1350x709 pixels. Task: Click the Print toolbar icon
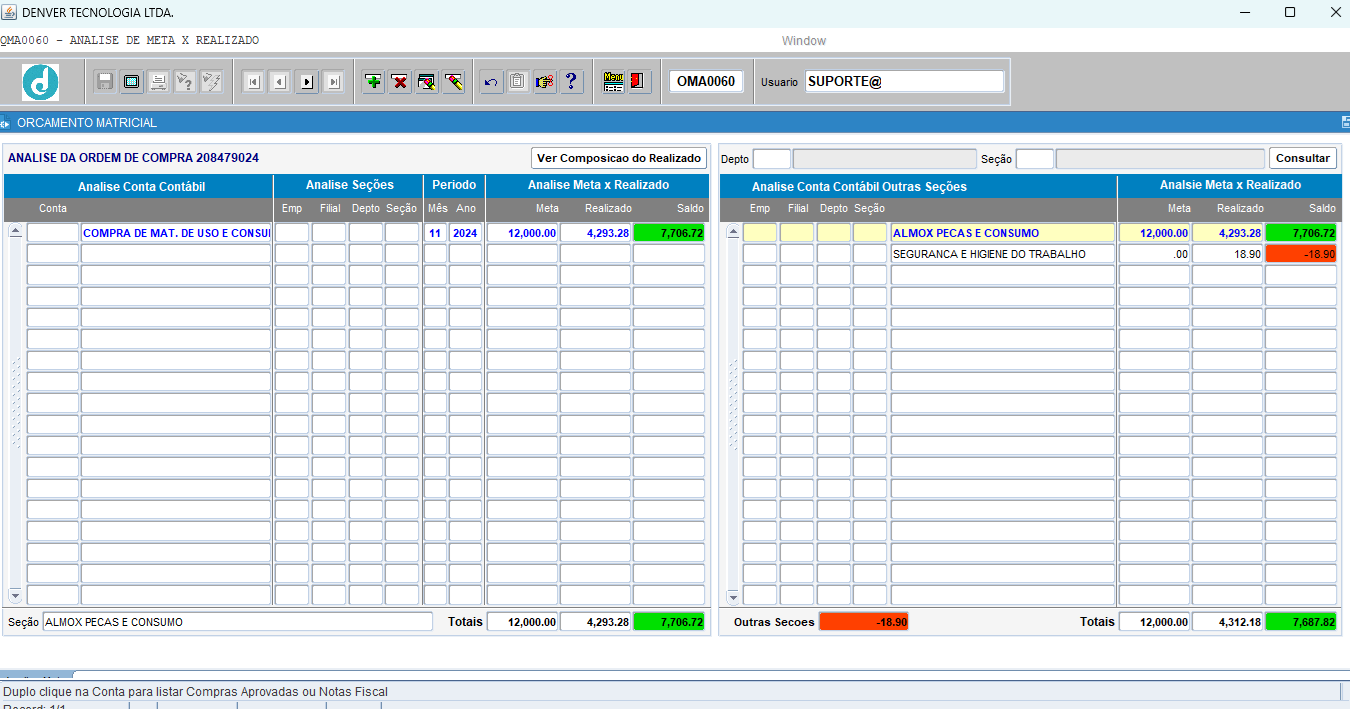pyautogui.click(x=158, y=82)
